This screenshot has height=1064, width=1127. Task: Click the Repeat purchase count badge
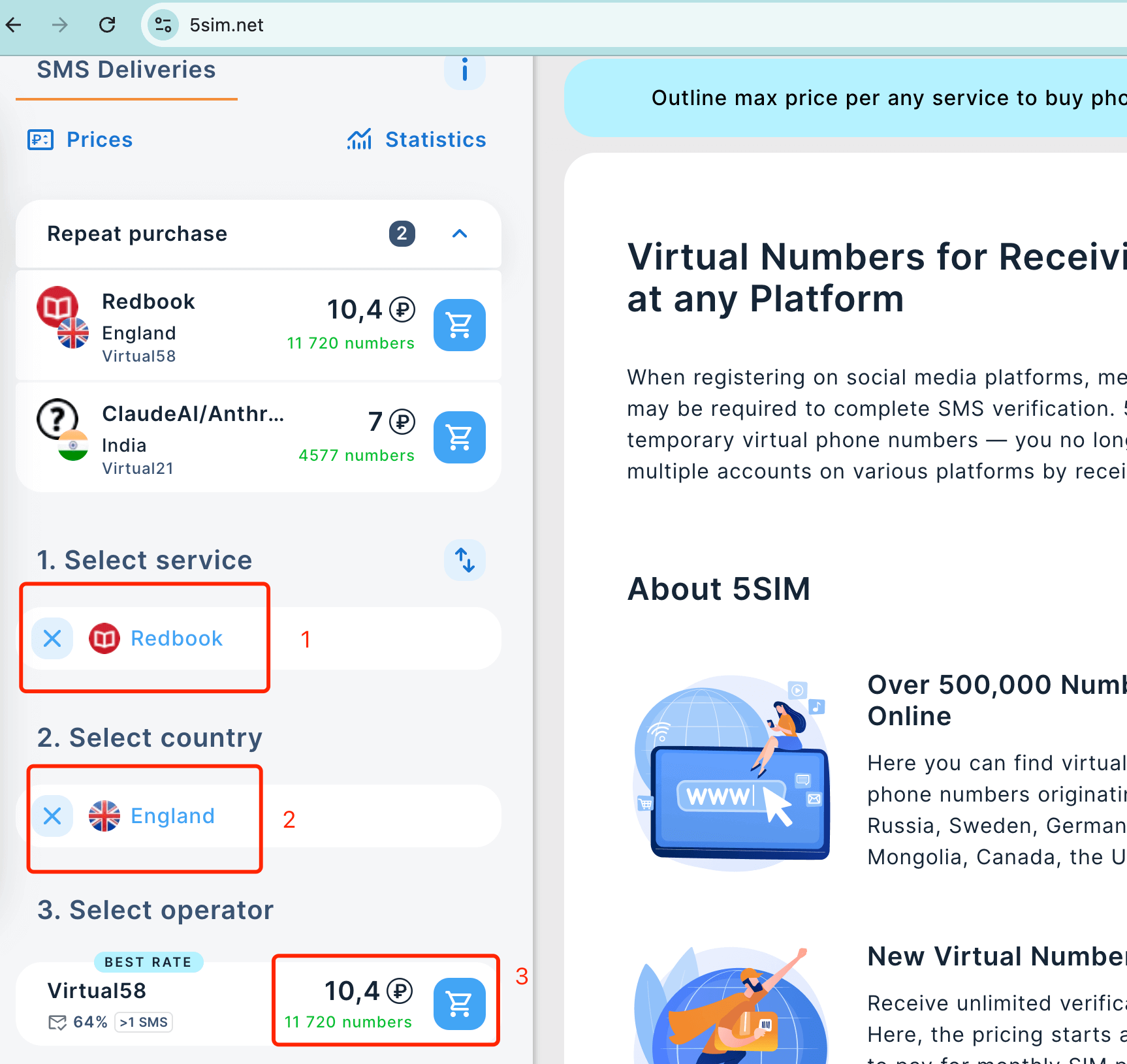[x=402, y=234]
